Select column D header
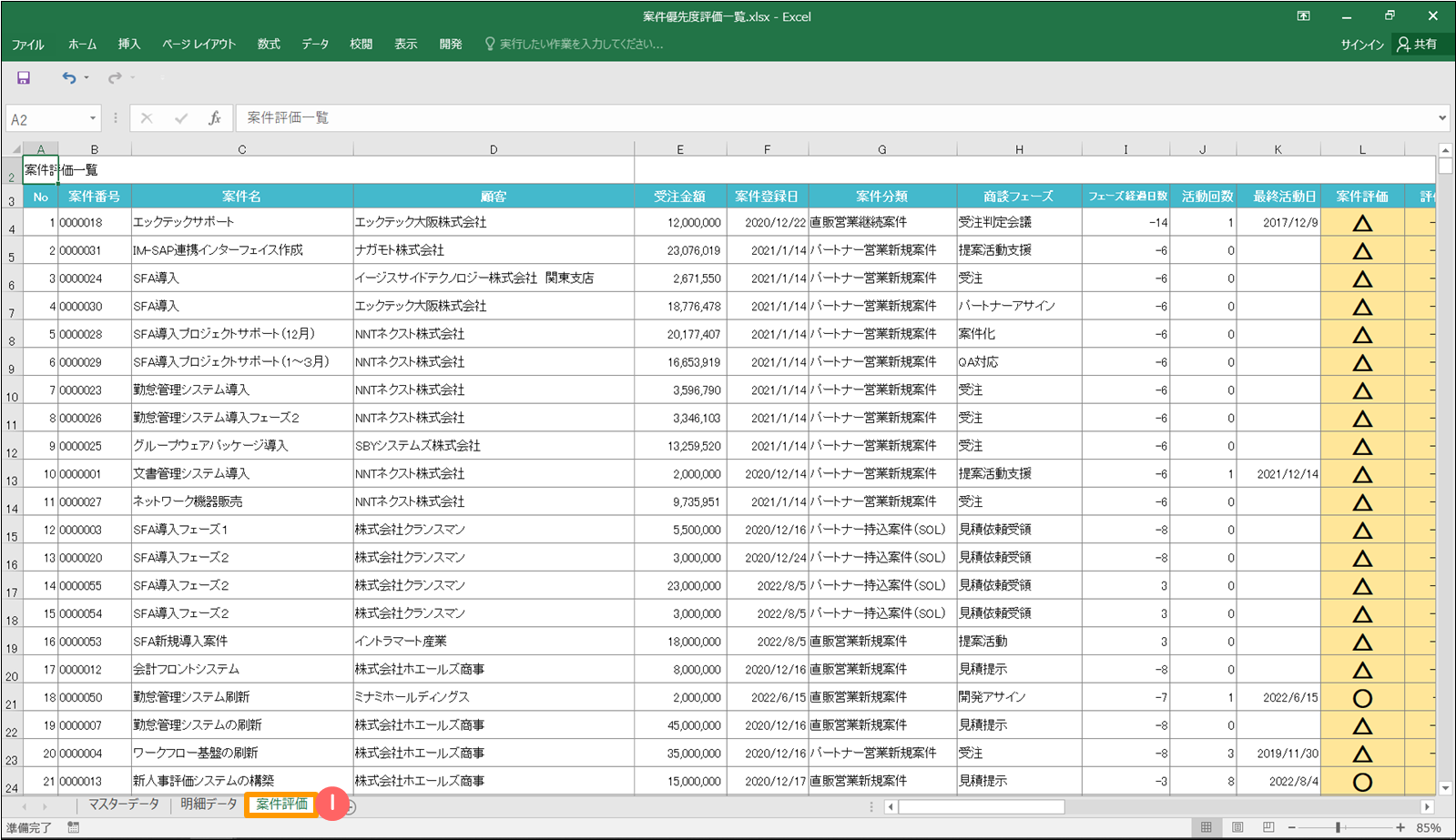The height and width of the screenshot is (840, 1456). click(494, 149)
